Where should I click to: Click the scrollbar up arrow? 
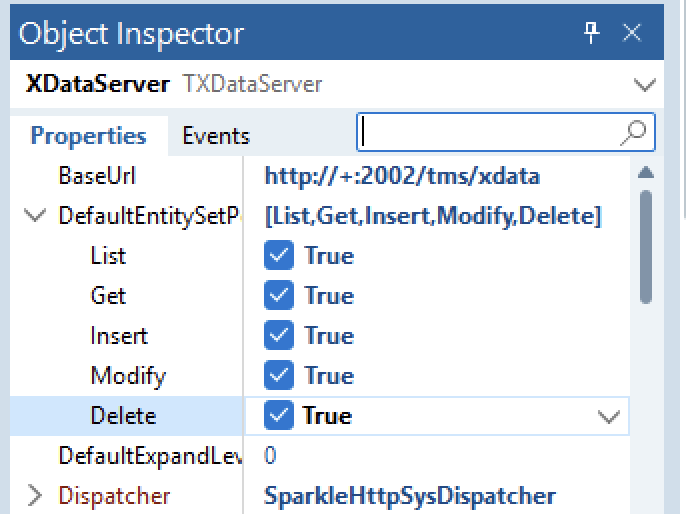pos(646,173)
